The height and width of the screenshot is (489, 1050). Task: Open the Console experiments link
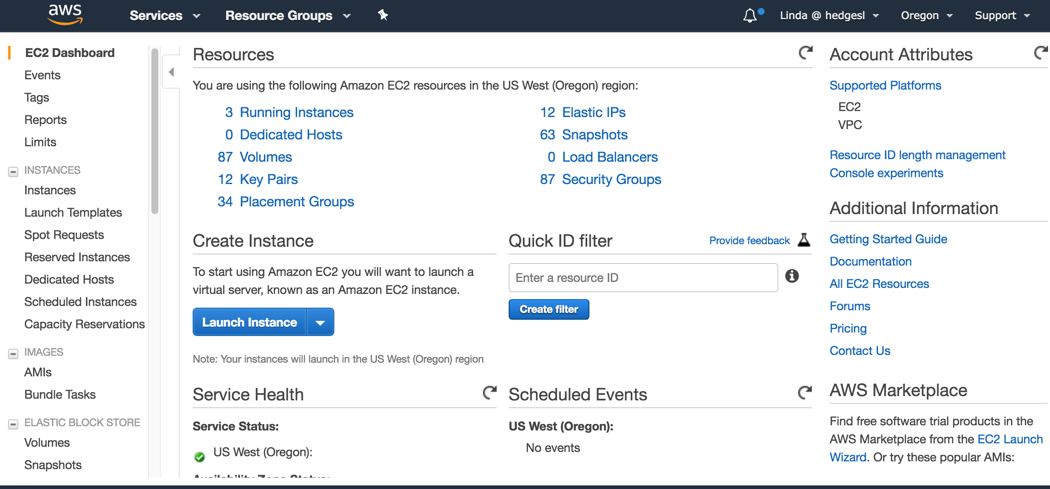tap(887, 173)
